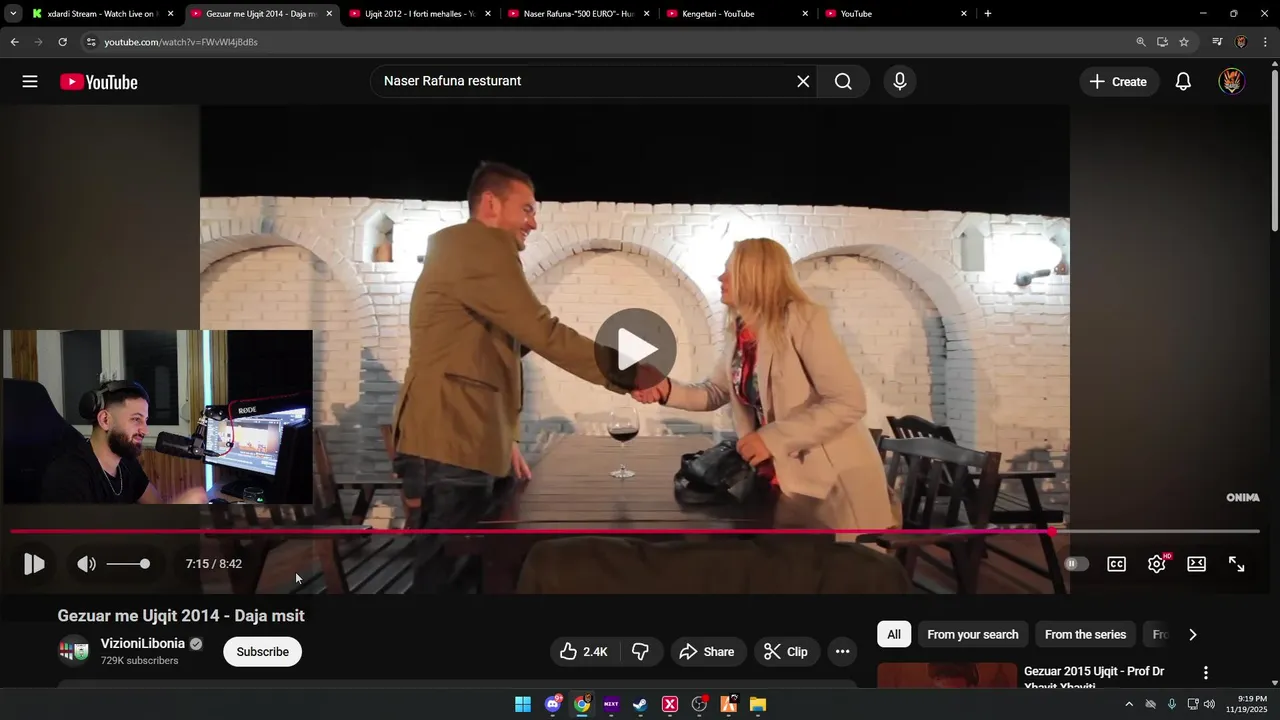Resume playback with the player play button
The height and width of the screenshot is (720, 1280).
point(34,564)
